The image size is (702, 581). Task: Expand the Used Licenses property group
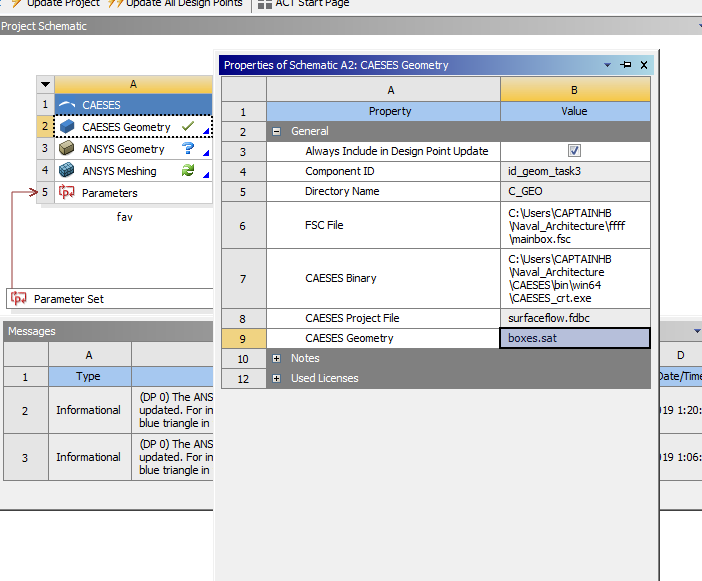[277, 379]
